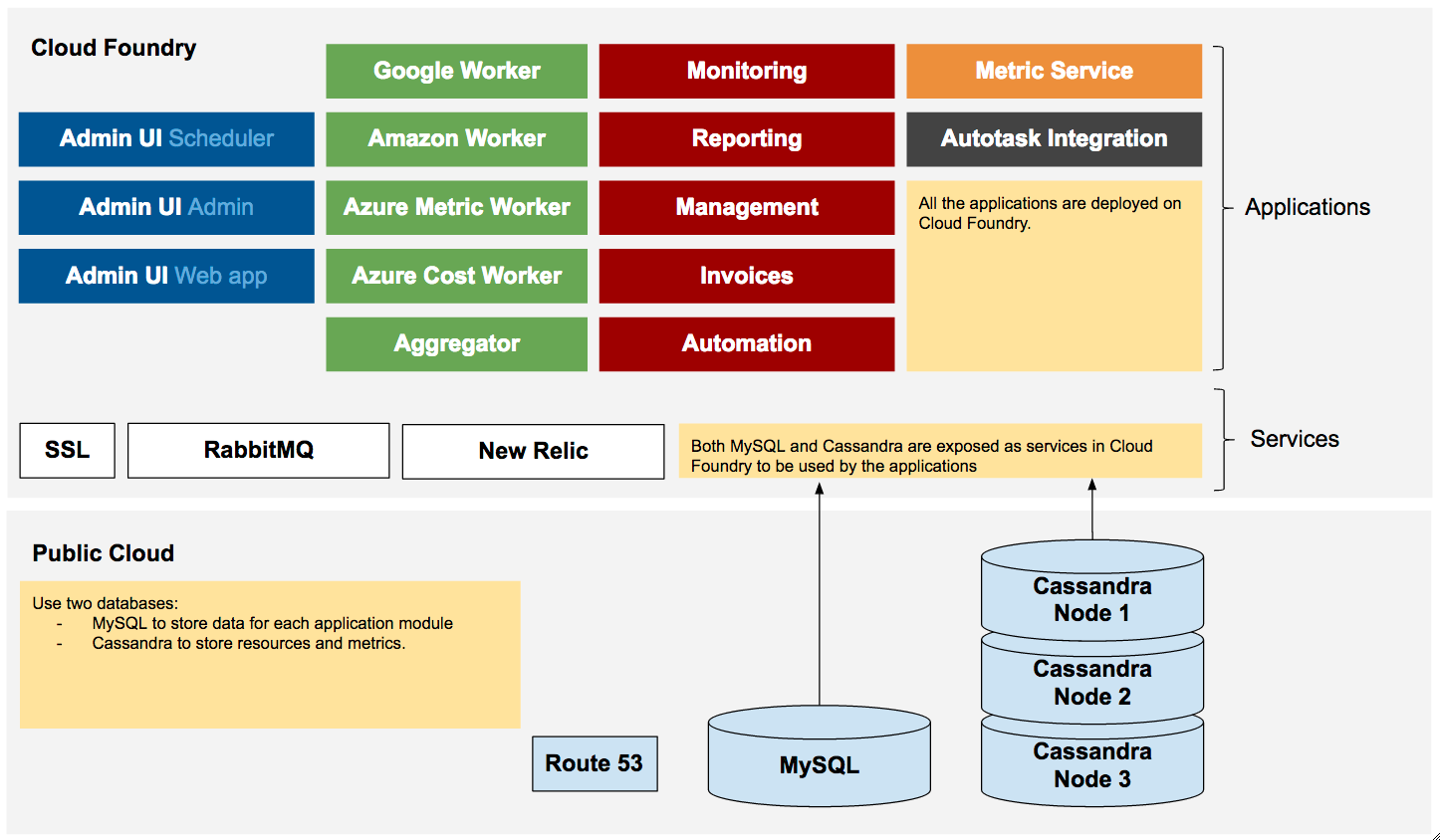Select the Services bracket label
The width and height of the screenshot is (1440, 840).
(1295, 439)
